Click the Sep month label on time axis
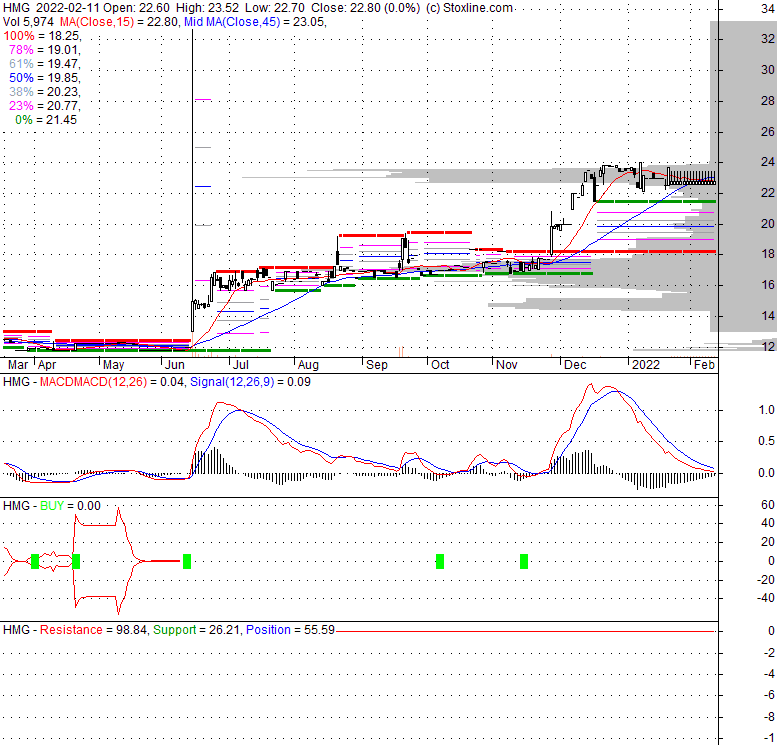Image resolution: width=778 pixels, height=746 pixels. tap(377, 365)
